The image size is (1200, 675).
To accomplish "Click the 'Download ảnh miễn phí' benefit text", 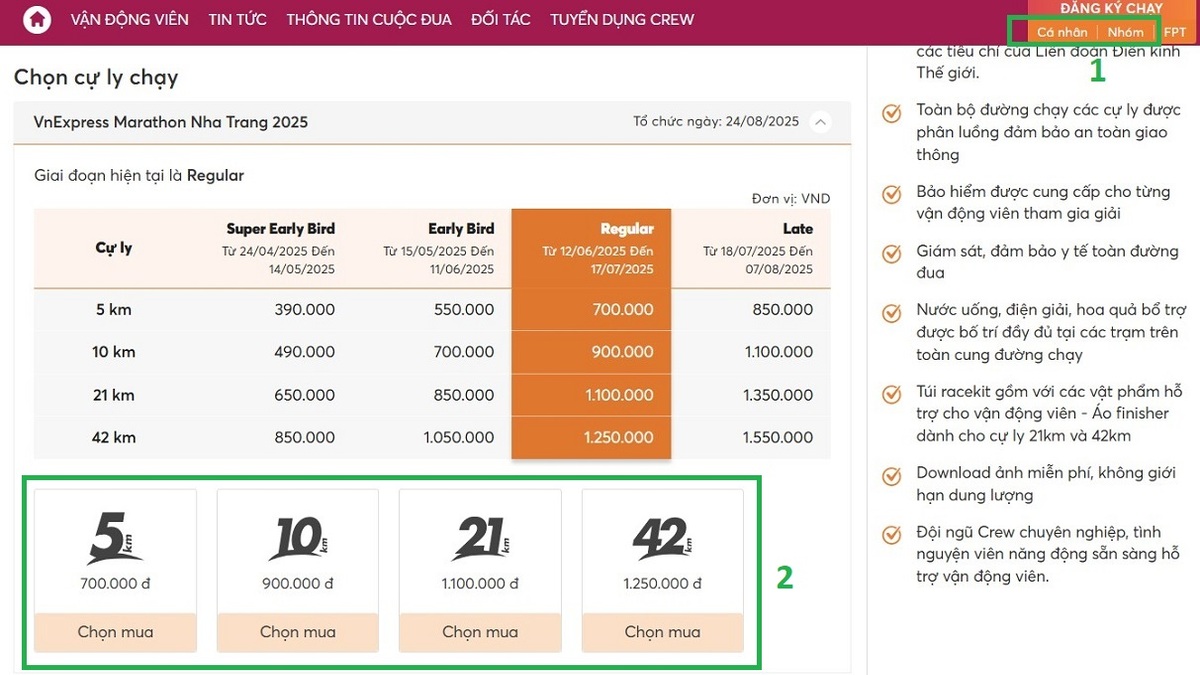I will tap(1044, 486).
